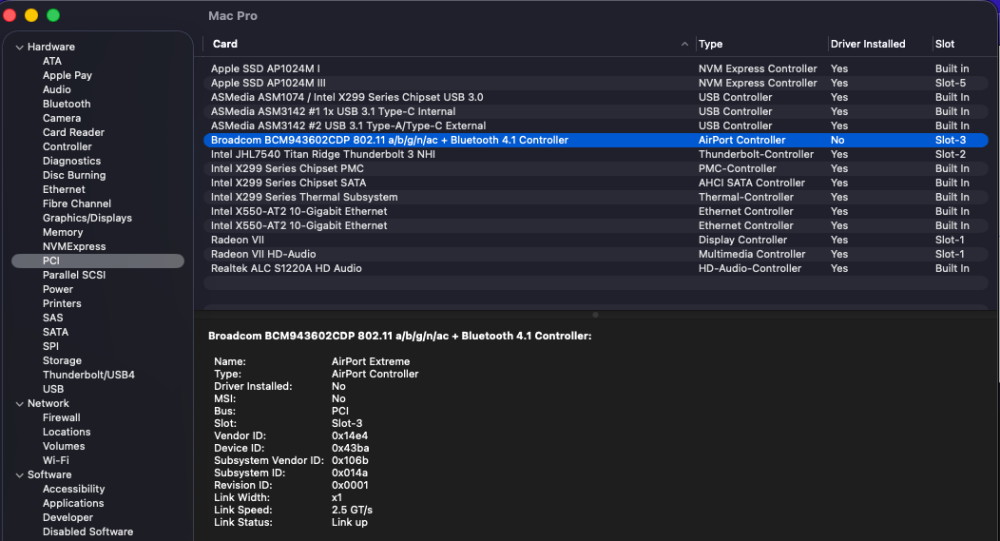Screen dimensions: 1000x541
Task: Select Wi-Fi under Network
Action: 55,461
